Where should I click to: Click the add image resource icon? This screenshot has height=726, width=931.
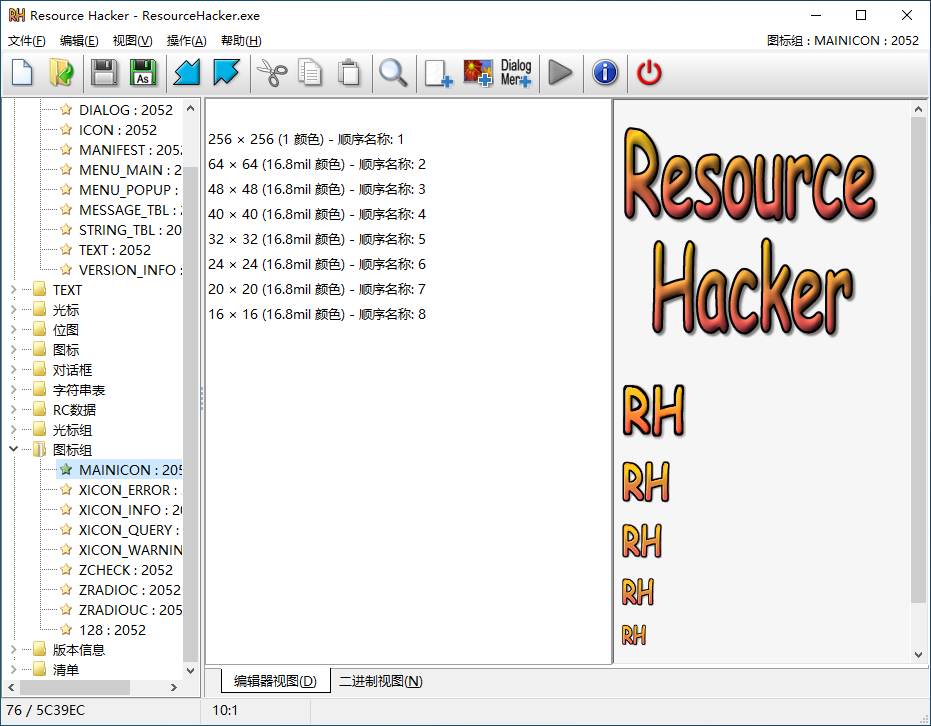[x=478, y=73]
